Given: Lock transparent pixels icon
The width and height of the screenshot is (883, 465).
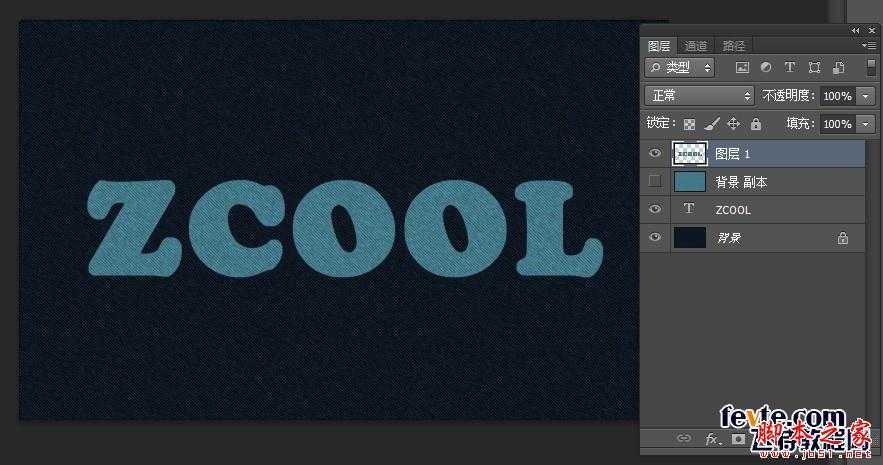Looking at the screenshot, I should coord(689,124).
